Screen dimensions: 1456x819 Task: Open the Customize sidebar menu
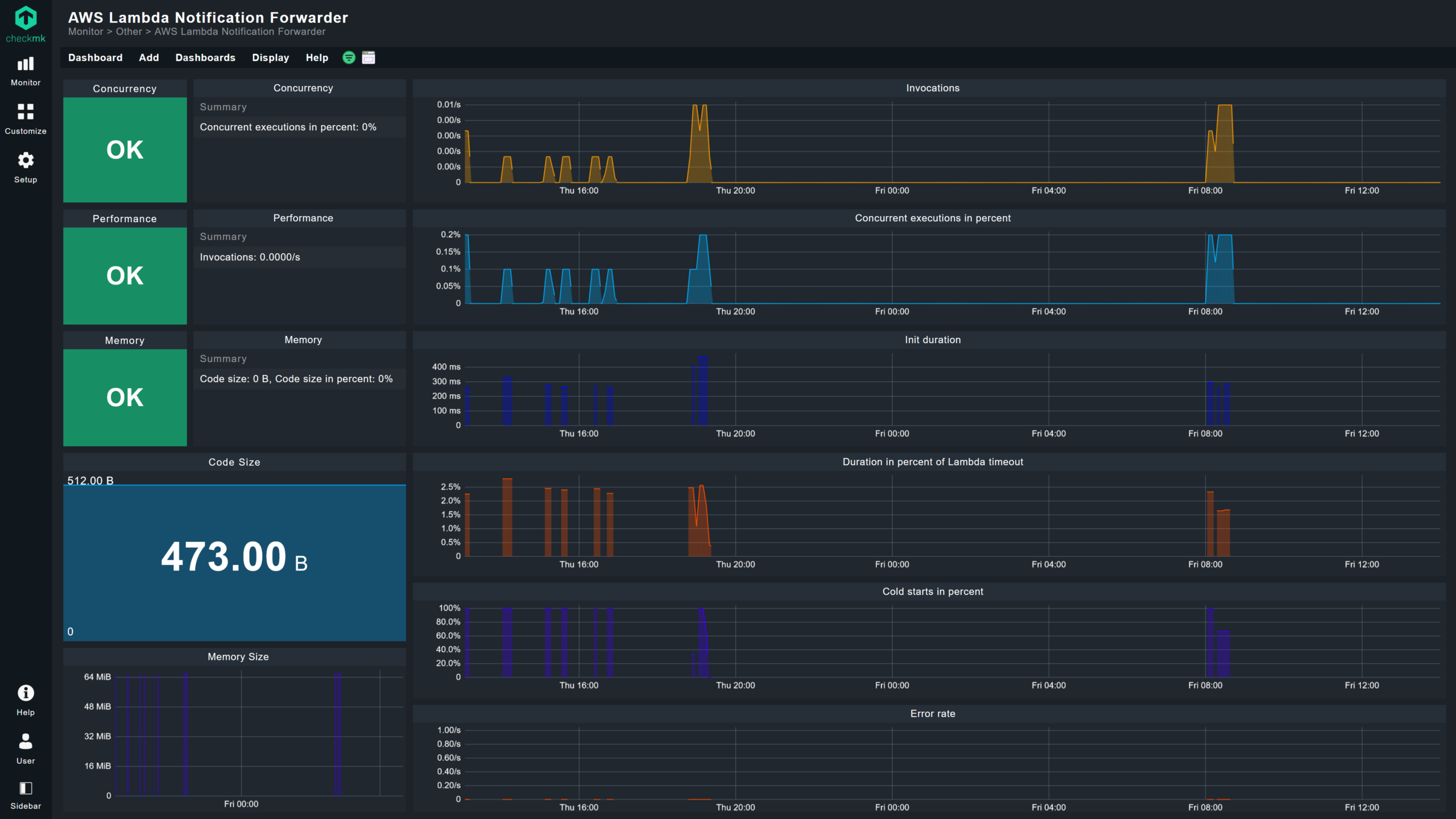[x=26, y=119]
